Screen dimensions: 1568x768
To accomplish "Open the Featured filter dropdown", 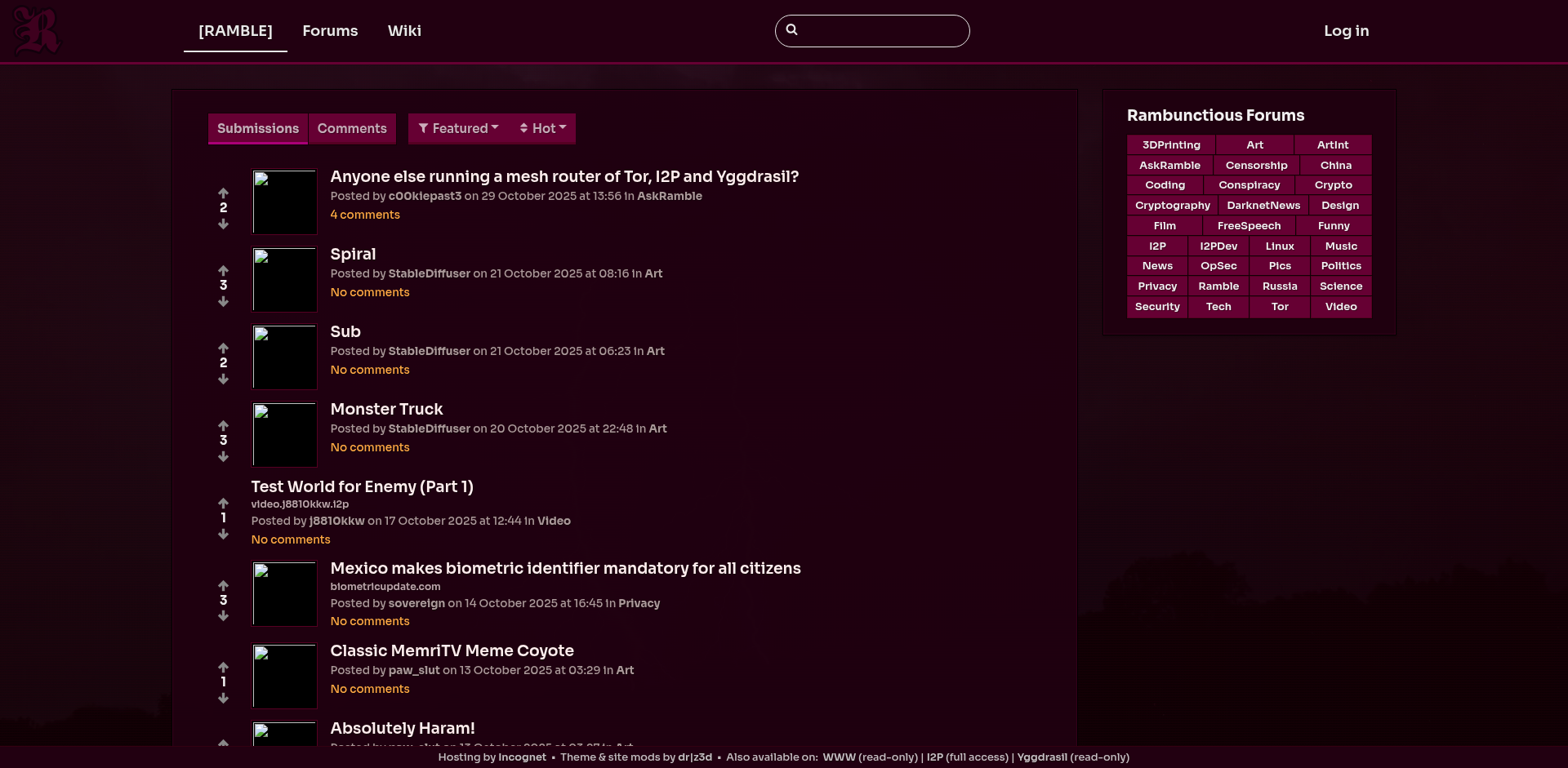I will click(458, 129).
